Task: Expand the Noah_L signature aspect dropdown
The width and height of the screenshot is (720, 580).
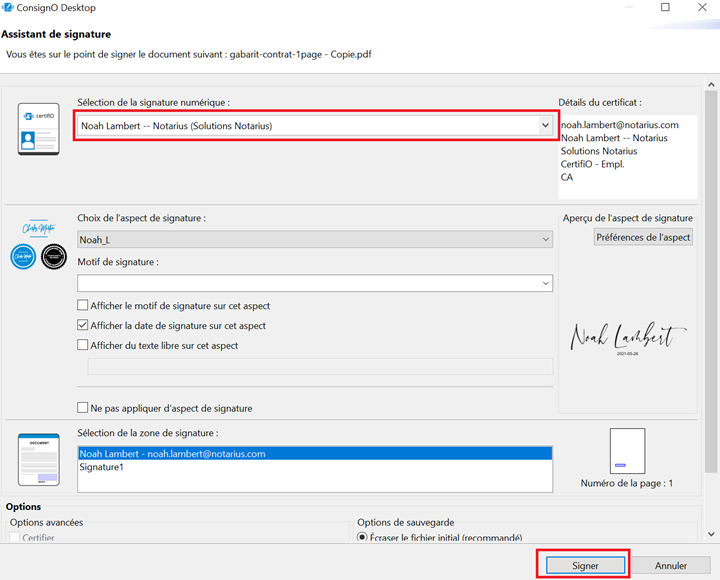Action: 544,240
